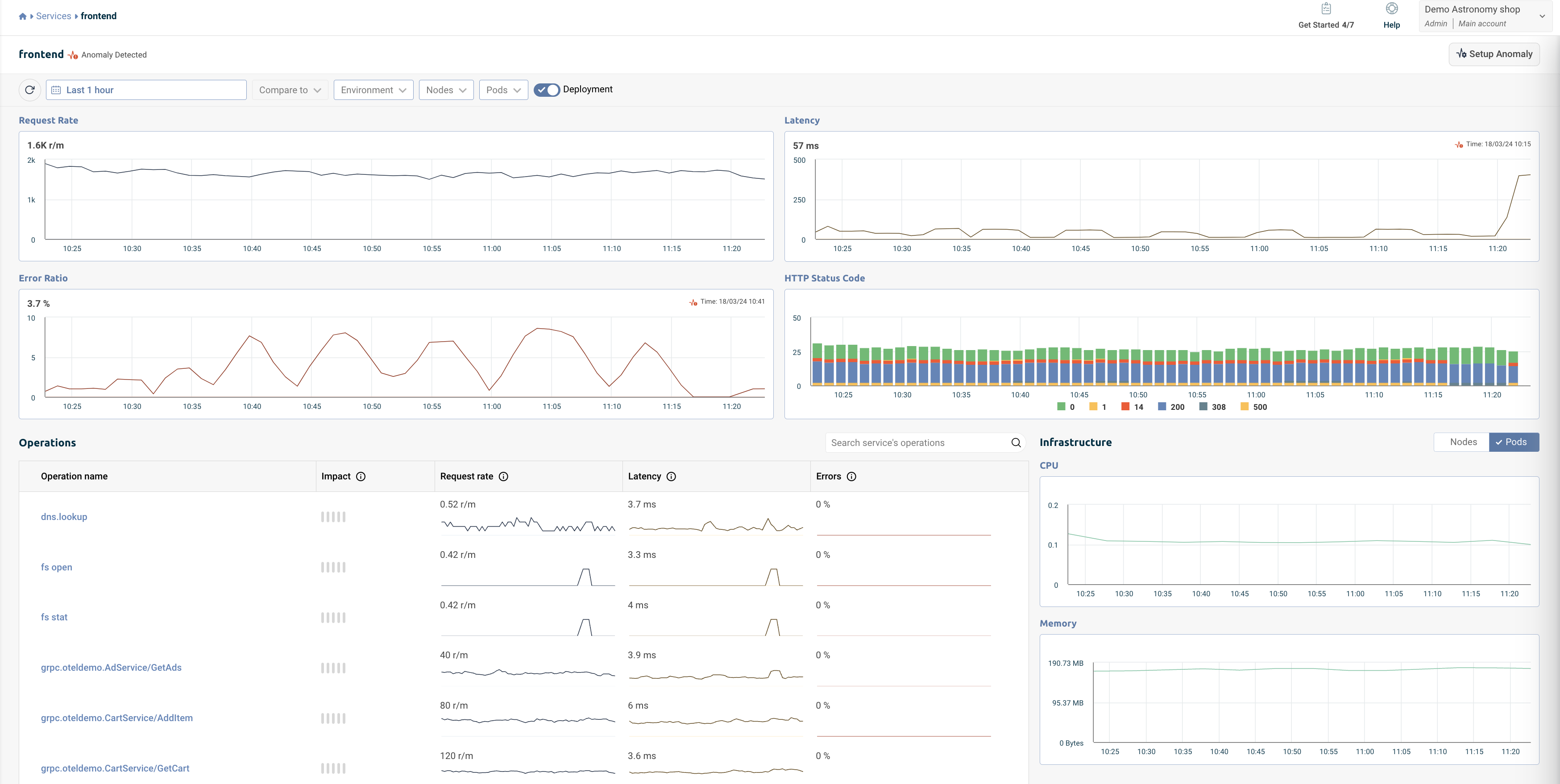The width and height of the screenshot is (1560, 784).
Task: Click the search magnifier icon in operations
Action: point(1016,442)
